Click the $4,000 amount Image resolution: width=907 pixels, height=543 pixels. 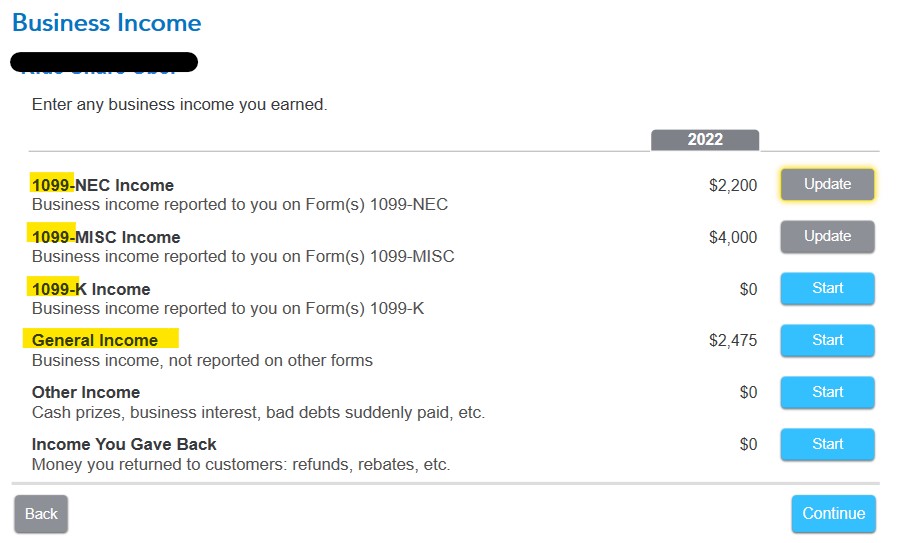[733, 237]
